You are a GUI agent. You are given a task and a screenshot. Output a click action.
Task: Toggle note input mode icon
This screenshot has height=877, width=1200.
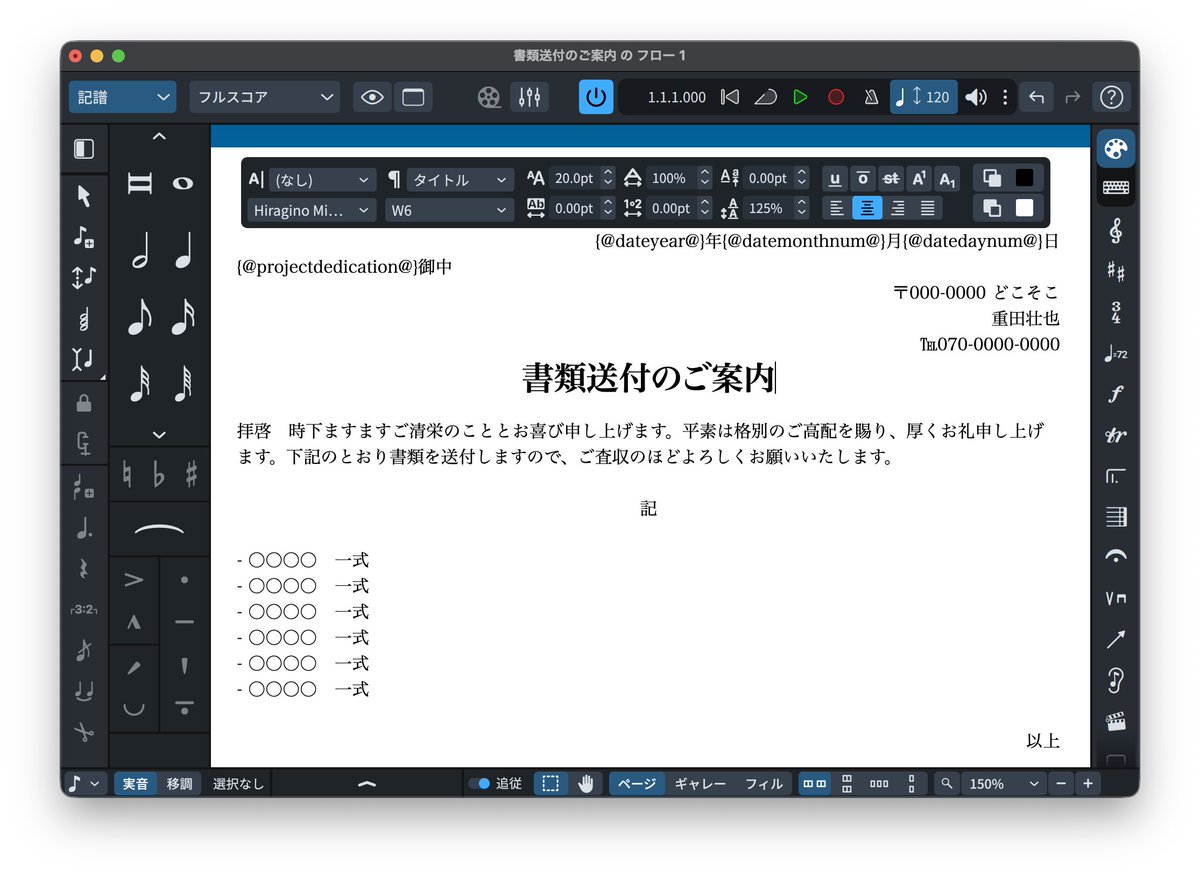coord(84,237)
